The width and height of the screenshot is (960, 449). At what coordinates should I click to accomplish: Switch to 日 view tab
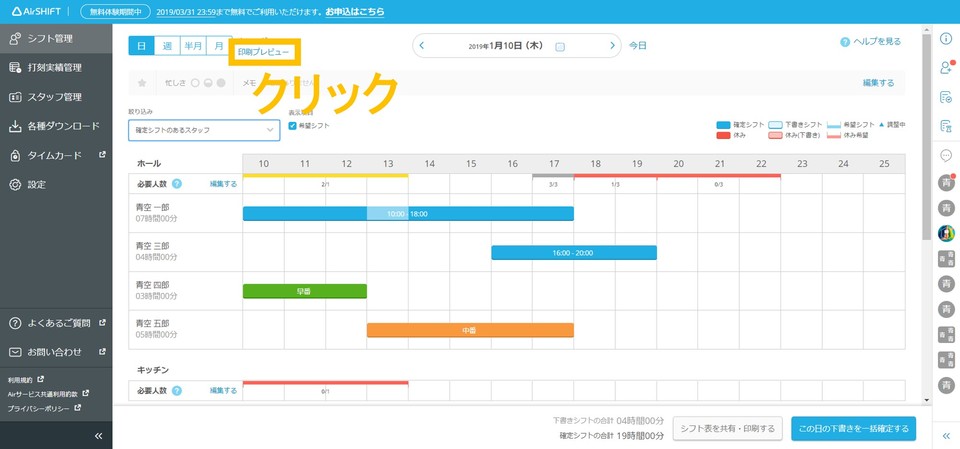[x=141, y=46]
